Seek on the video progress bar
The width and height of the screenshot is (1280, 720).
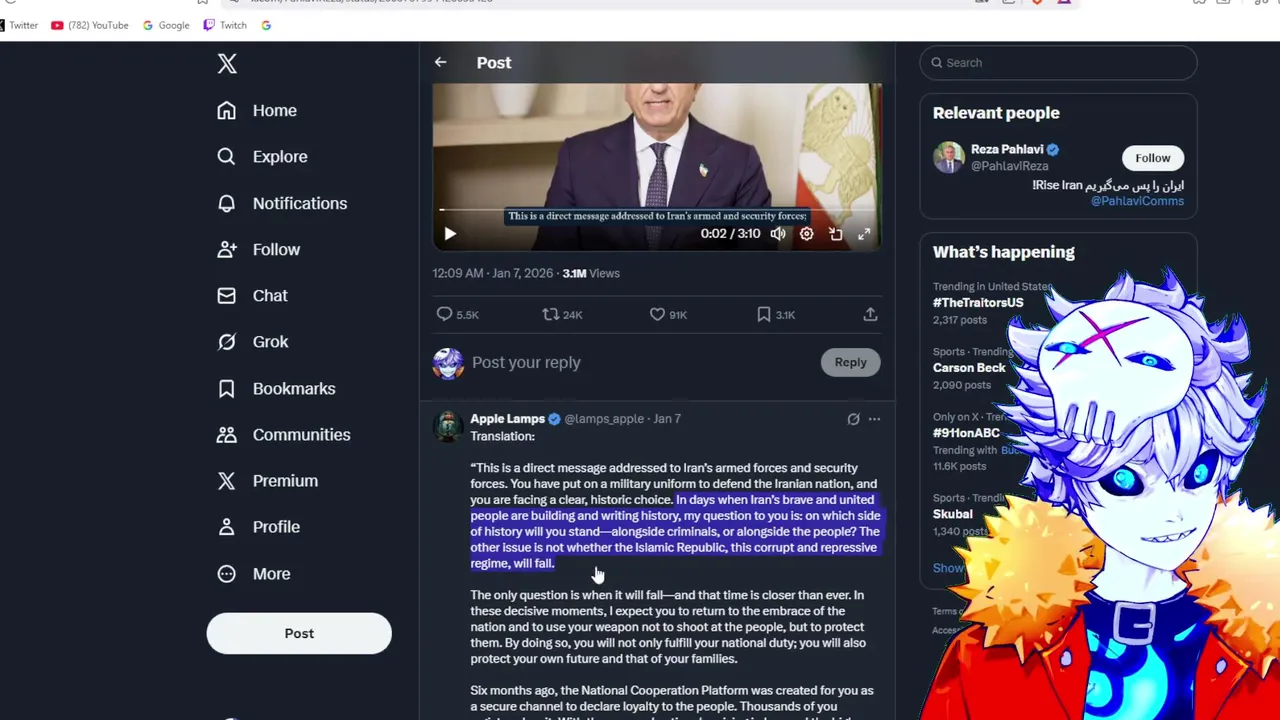coord(657,210)
